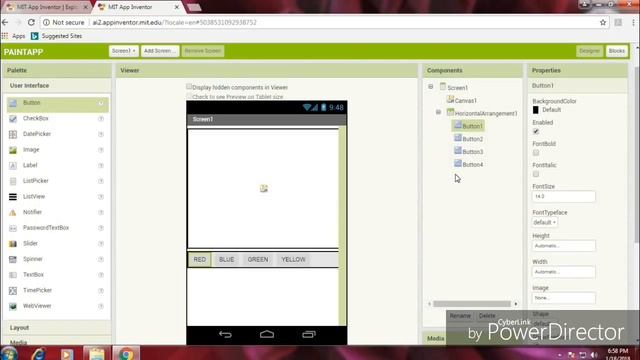The image size is (640, 360).
Task: Open Chrome from the taskbar
Action: coord(127,353)
